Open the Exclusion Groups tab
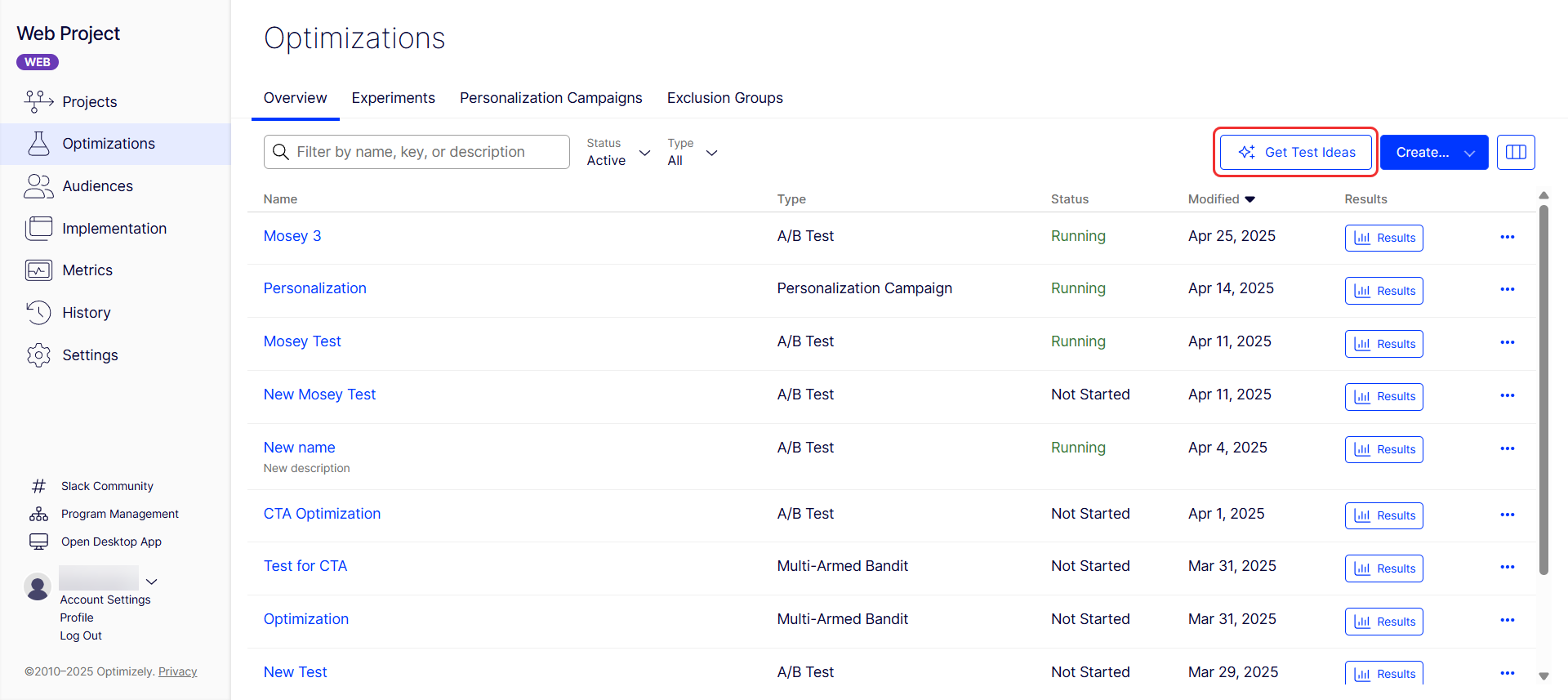The image size is (1568, 700). click(x=724, y=98)
